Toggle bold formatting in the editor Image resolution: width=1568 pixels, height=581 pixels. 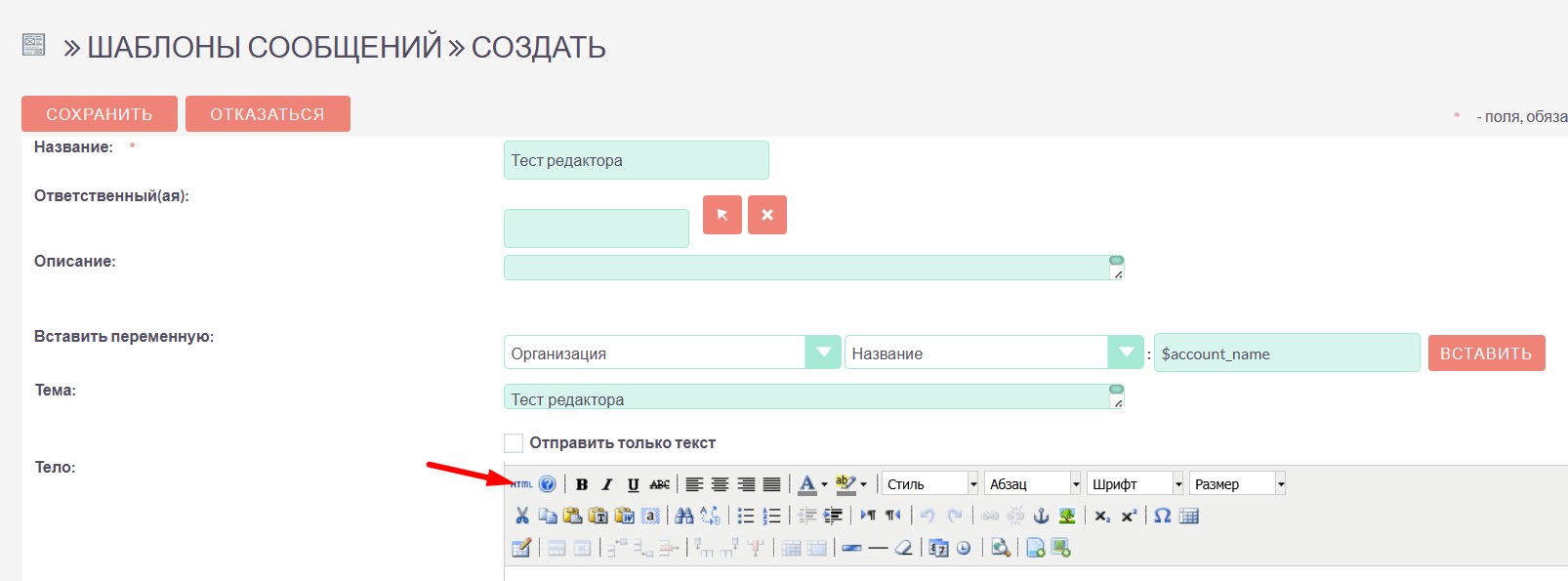582,484
